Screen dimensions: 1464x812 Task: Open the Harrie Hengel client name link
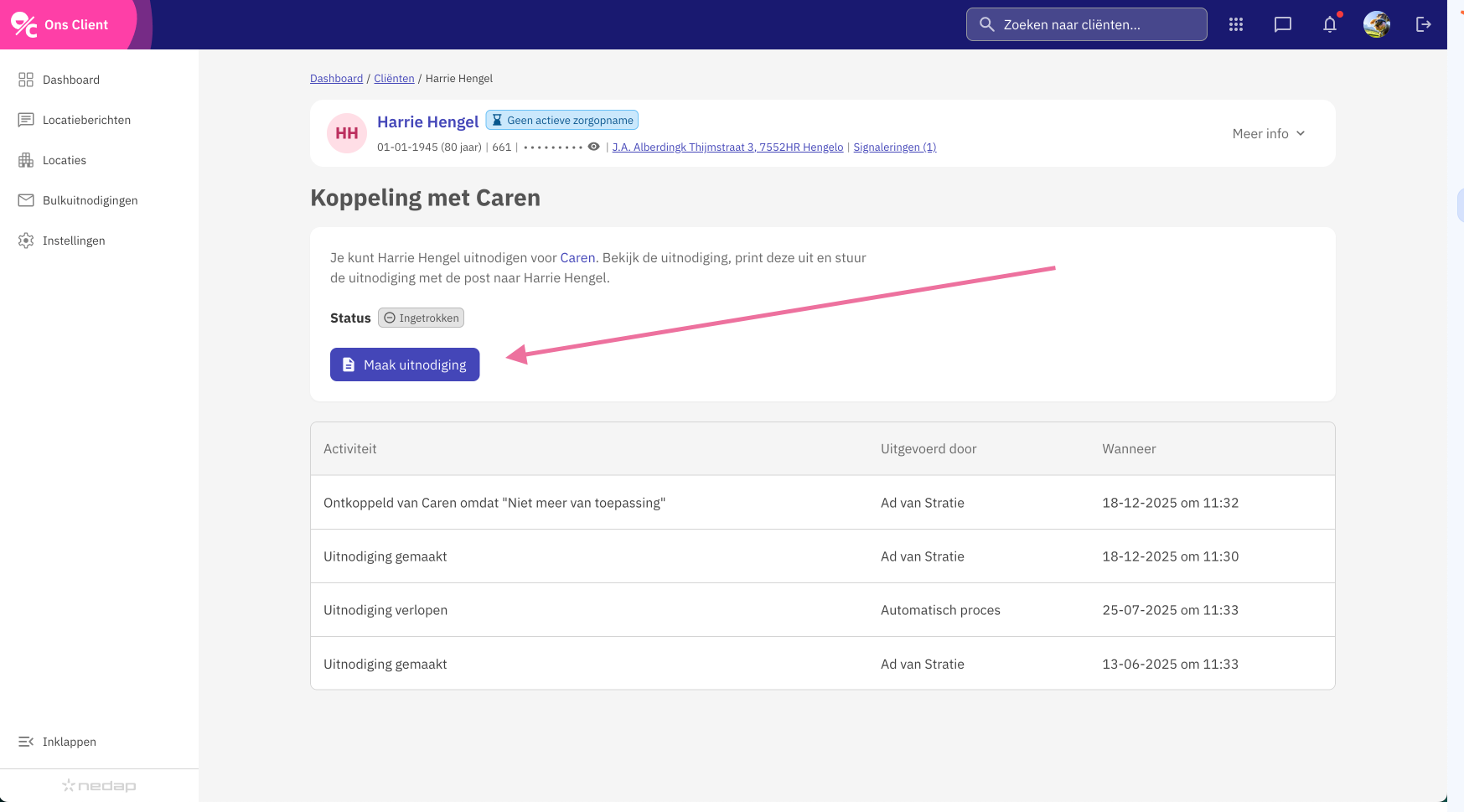(427, 122)
